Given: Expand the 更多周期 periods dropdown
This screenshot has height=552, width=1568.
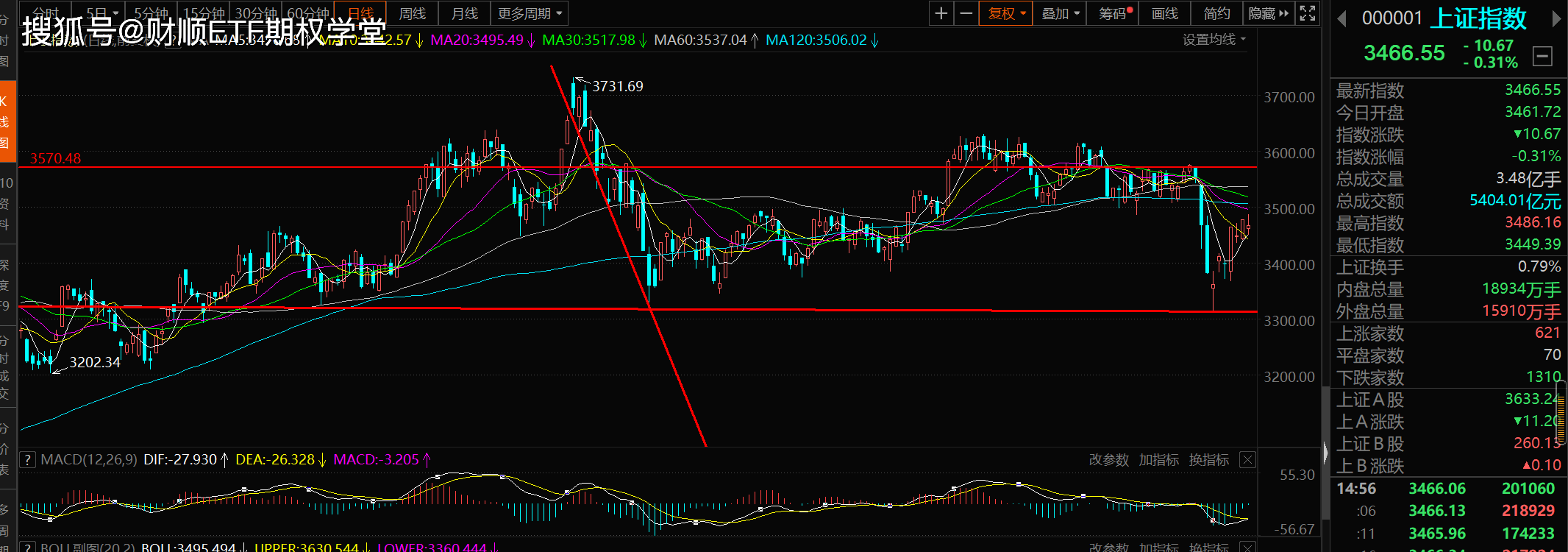Looking at the screenshot, I should [x=530, y=13].
